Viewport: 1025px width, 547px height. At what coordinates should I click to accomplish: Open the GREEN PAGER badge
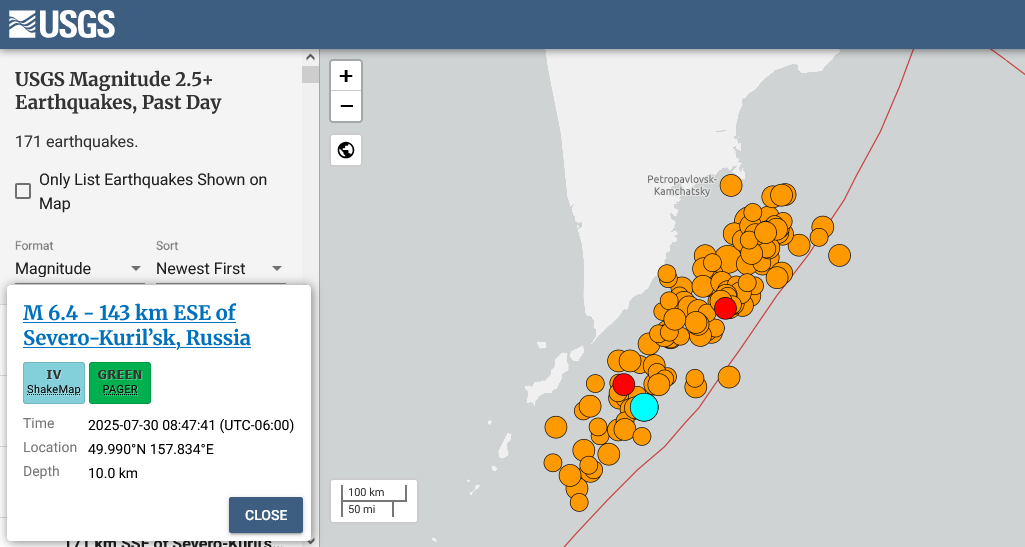[x=120, y=382]
